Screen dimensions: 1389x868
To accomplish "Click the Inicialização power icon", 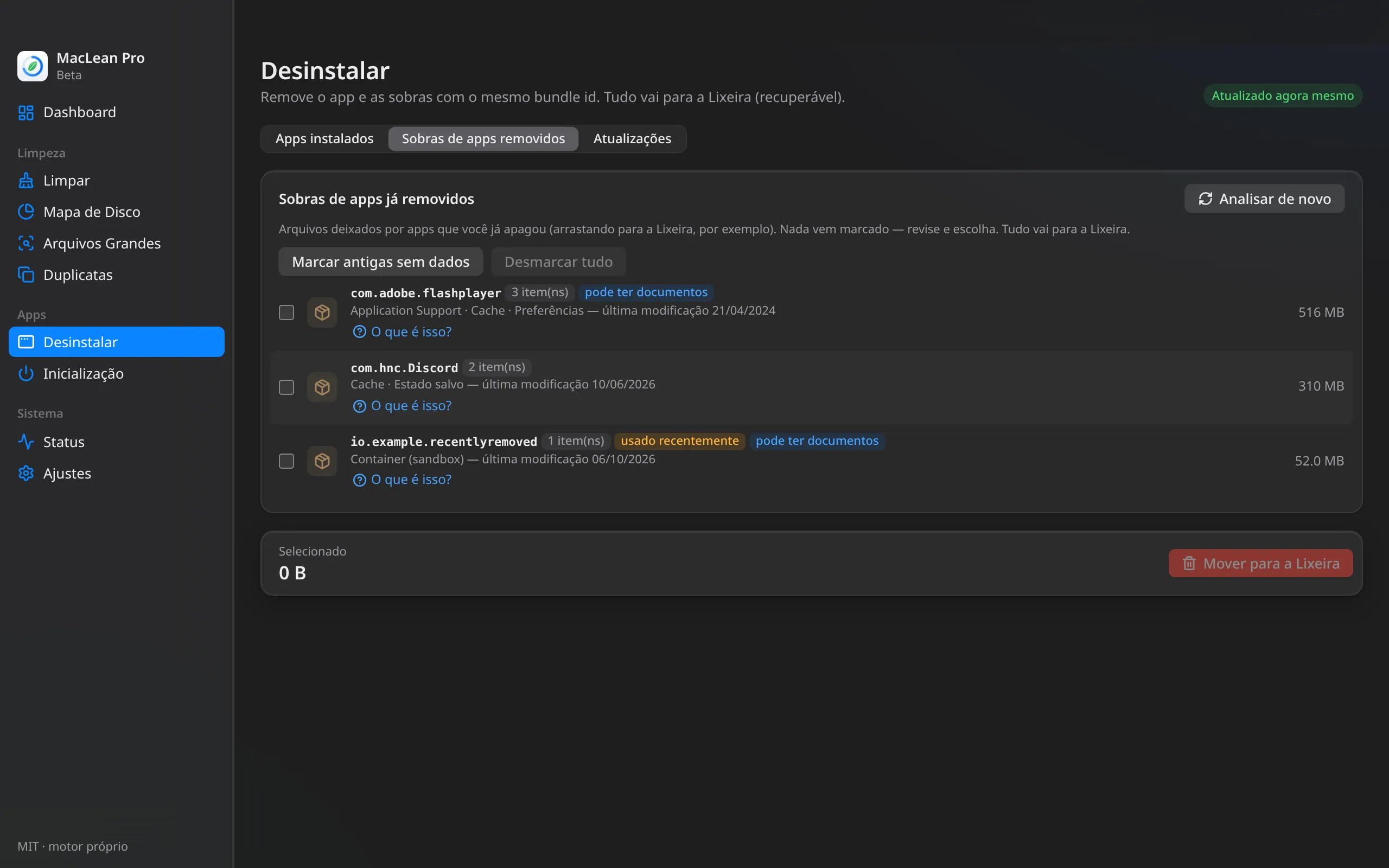I will coord(26,374).
